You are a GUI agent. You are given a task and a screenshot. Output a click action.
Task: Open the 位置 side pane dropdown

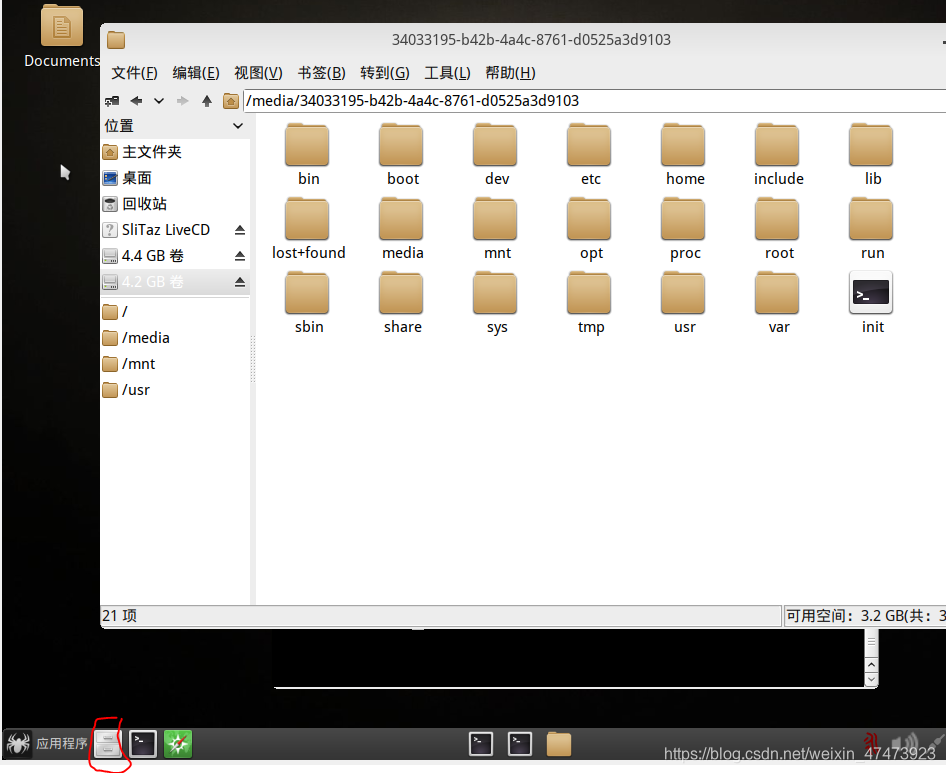[238, 126]
